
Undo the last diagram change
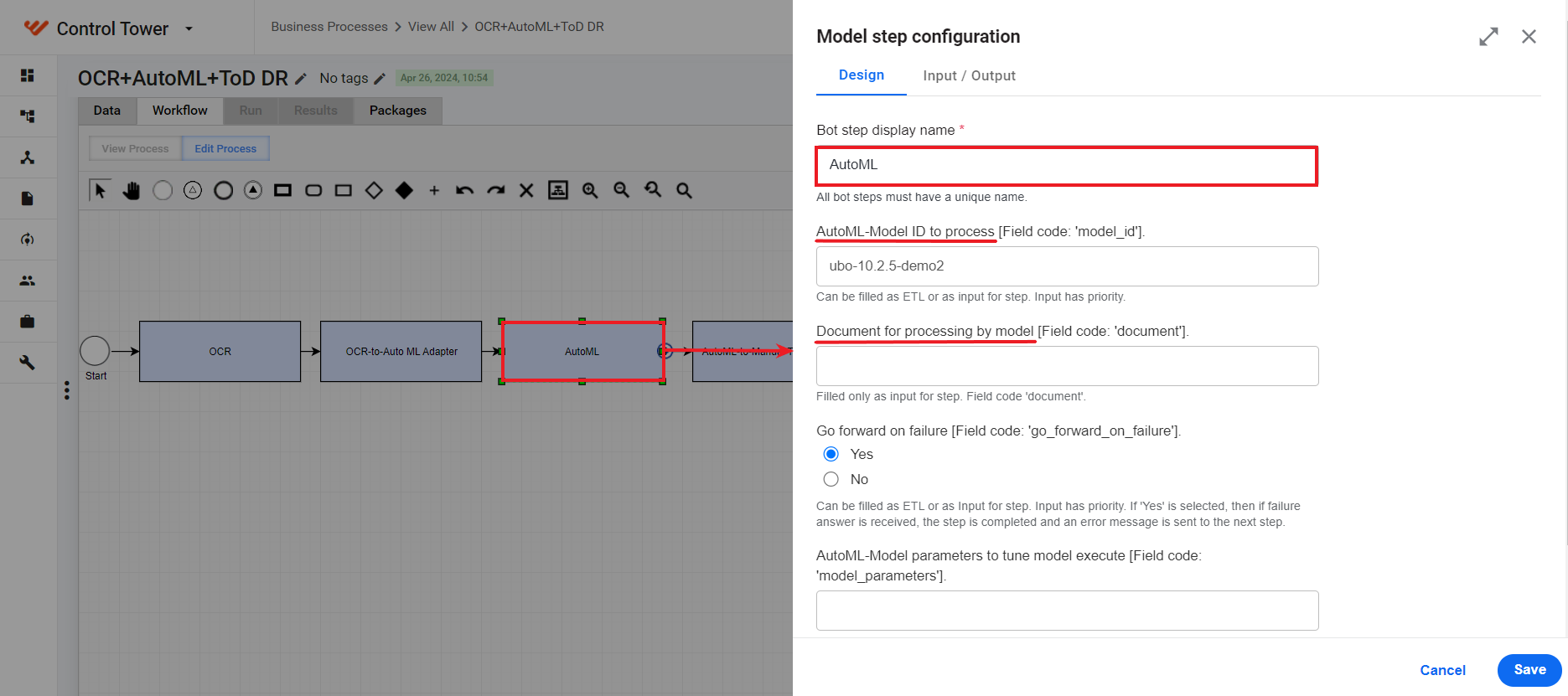[x=464, y=190]
